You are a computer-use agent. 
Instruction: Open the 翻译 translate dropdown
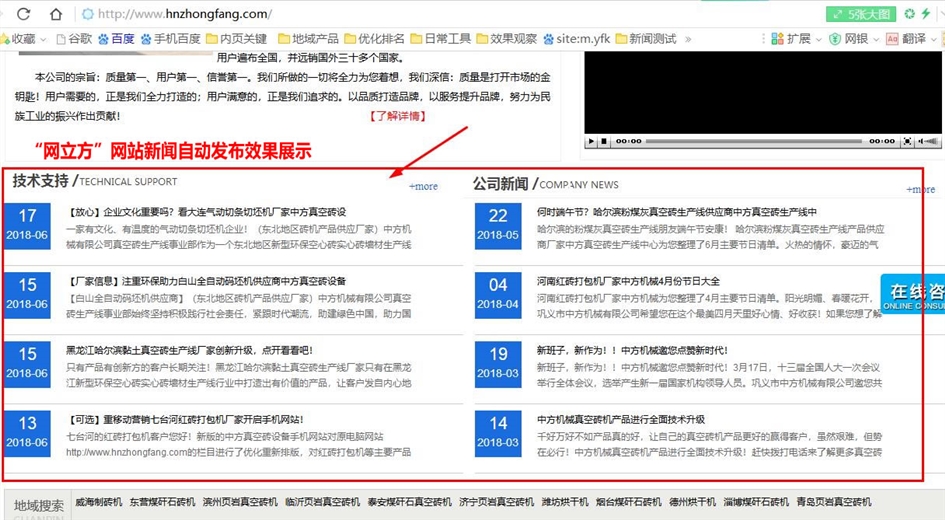(x=911, y=39)
